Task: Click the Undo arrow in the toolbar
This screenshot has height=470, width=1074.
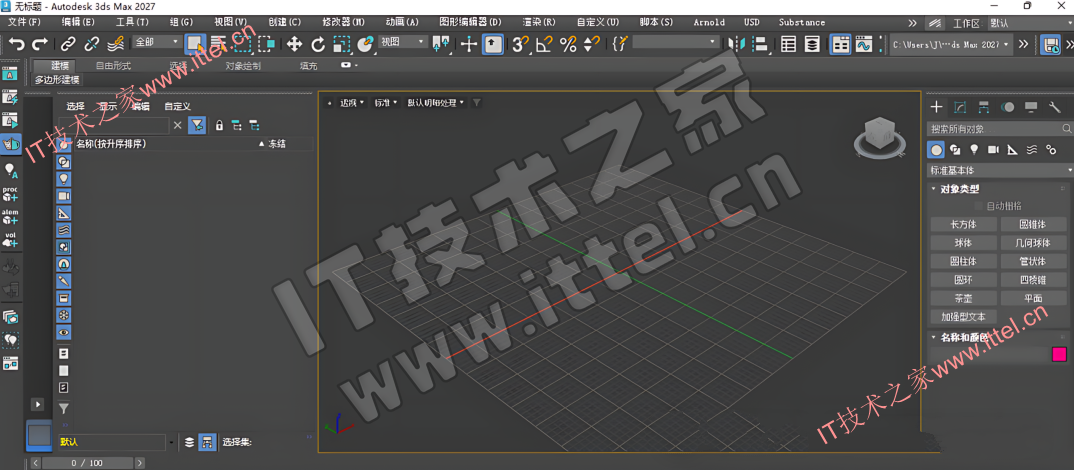Action: pos(17,44)
